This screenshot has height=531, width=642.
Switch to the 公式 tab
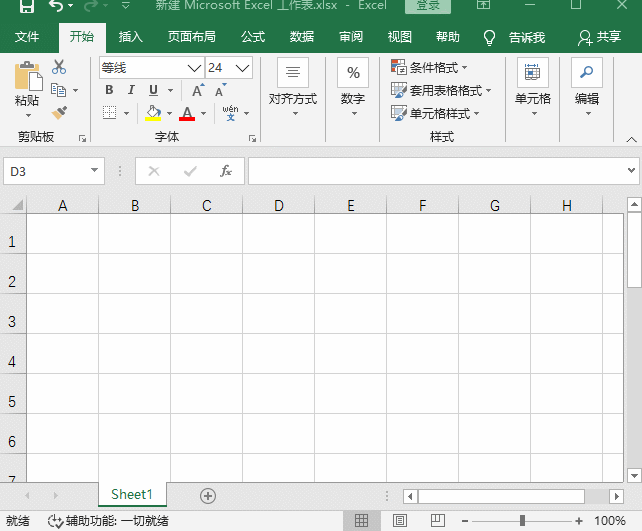tap(253, 37)
